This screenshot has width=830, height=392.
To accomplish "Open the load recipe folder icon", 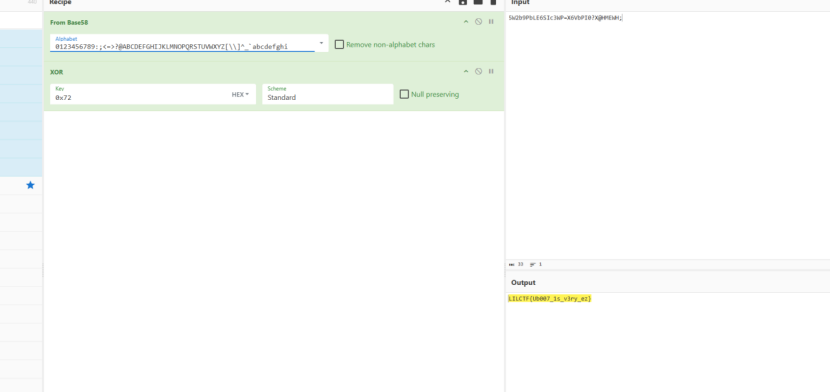I will pyautogui.click(x=478, y=2).
